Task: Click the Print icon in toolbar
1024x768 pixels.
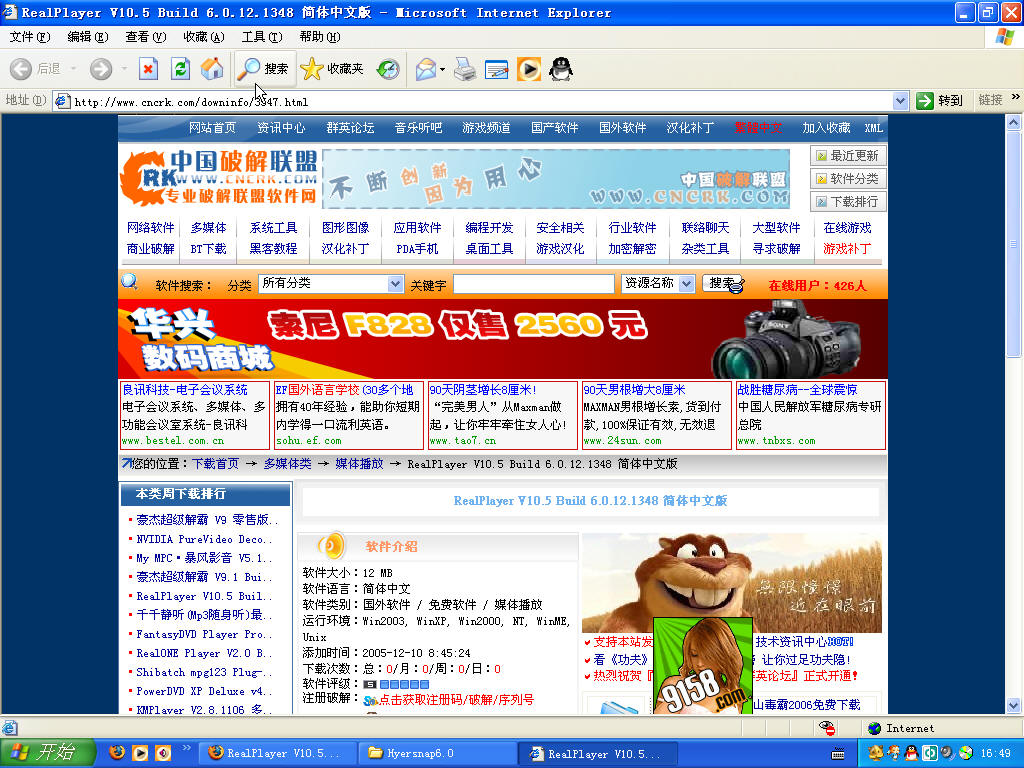Action: pyautogui.click(x=464, y=69)
